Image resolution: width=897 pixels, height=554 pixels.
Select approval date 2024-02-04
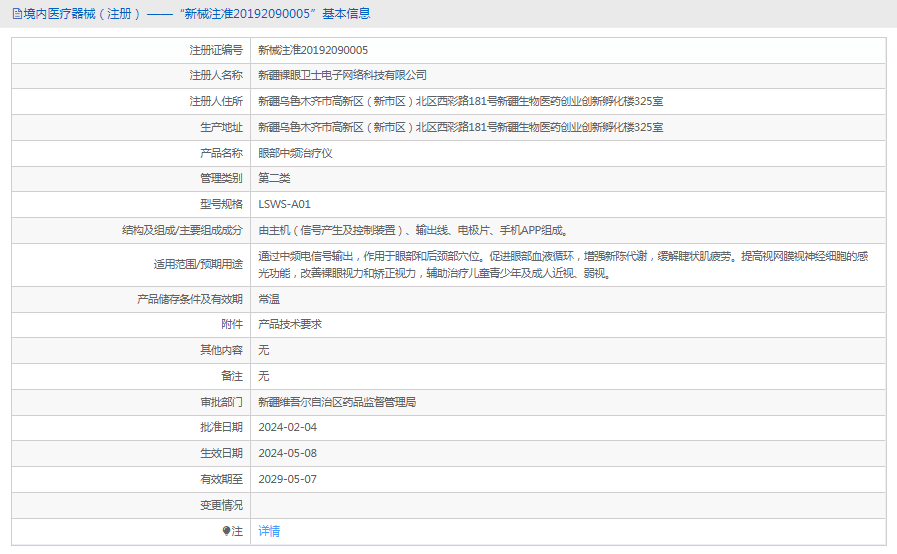click(287, 428)
